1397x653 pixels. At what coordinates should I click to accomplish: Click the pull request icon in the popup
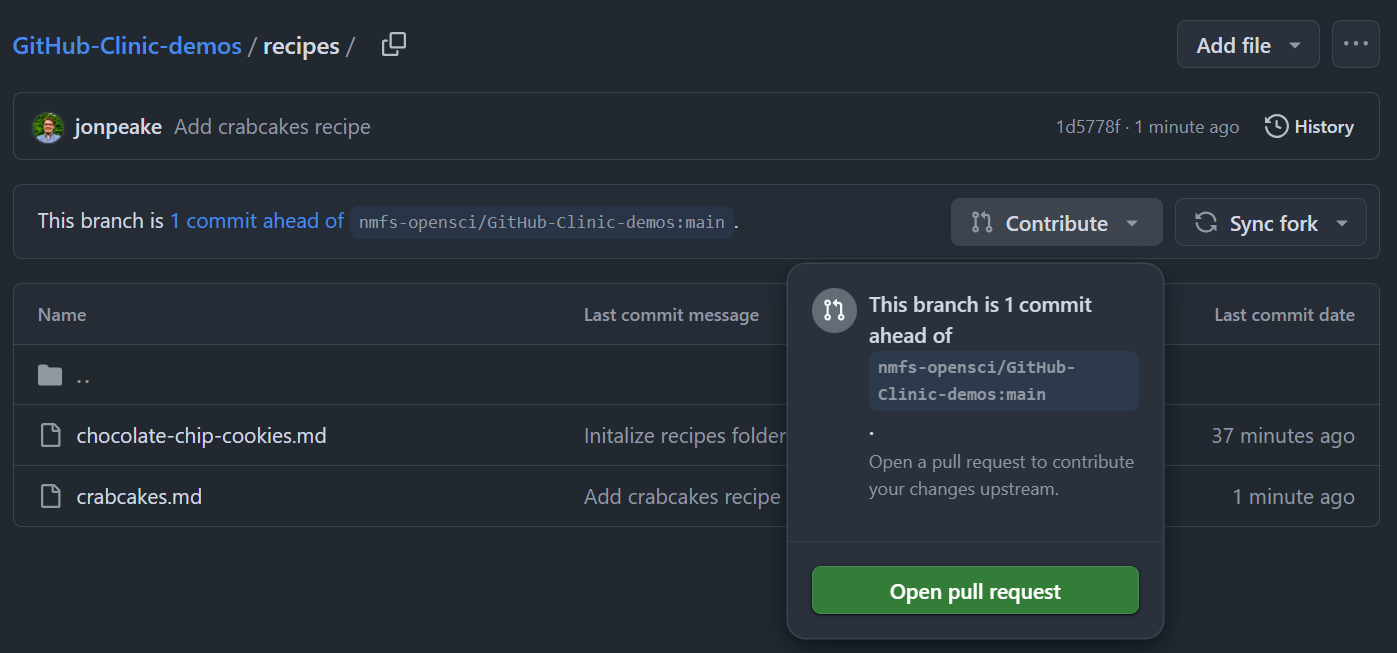coord(834,310)
